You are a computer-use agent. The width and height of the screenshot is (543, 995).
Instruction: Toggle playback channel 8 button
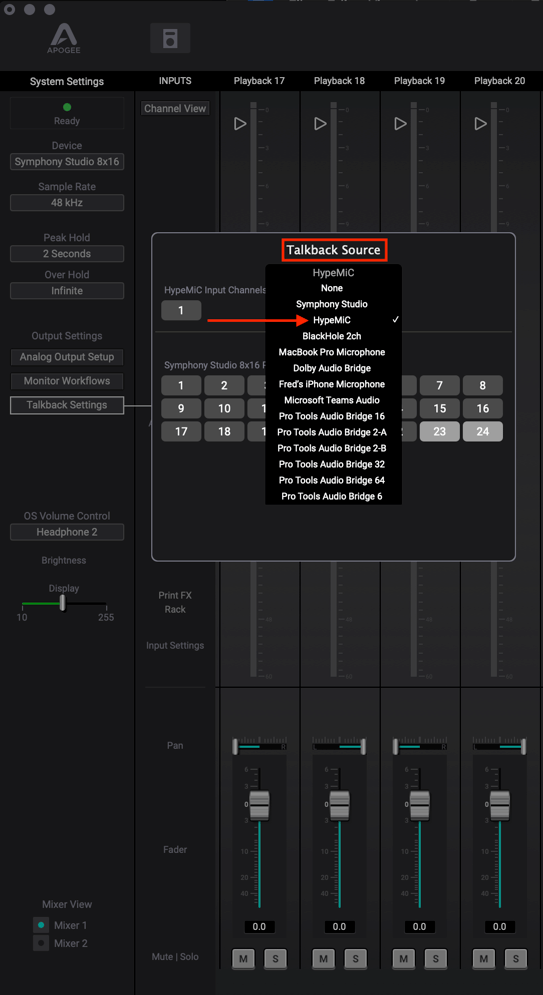pos(483,385)
